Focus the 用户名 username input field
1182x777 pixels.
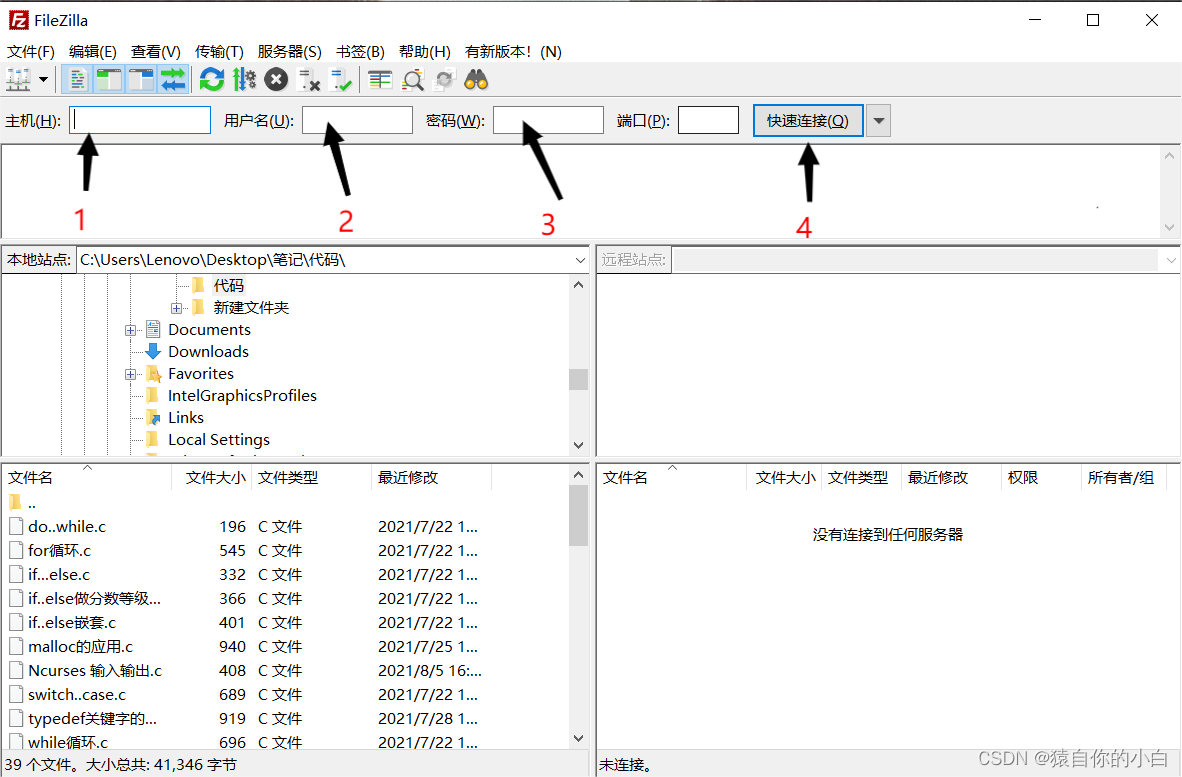point(357,120)
